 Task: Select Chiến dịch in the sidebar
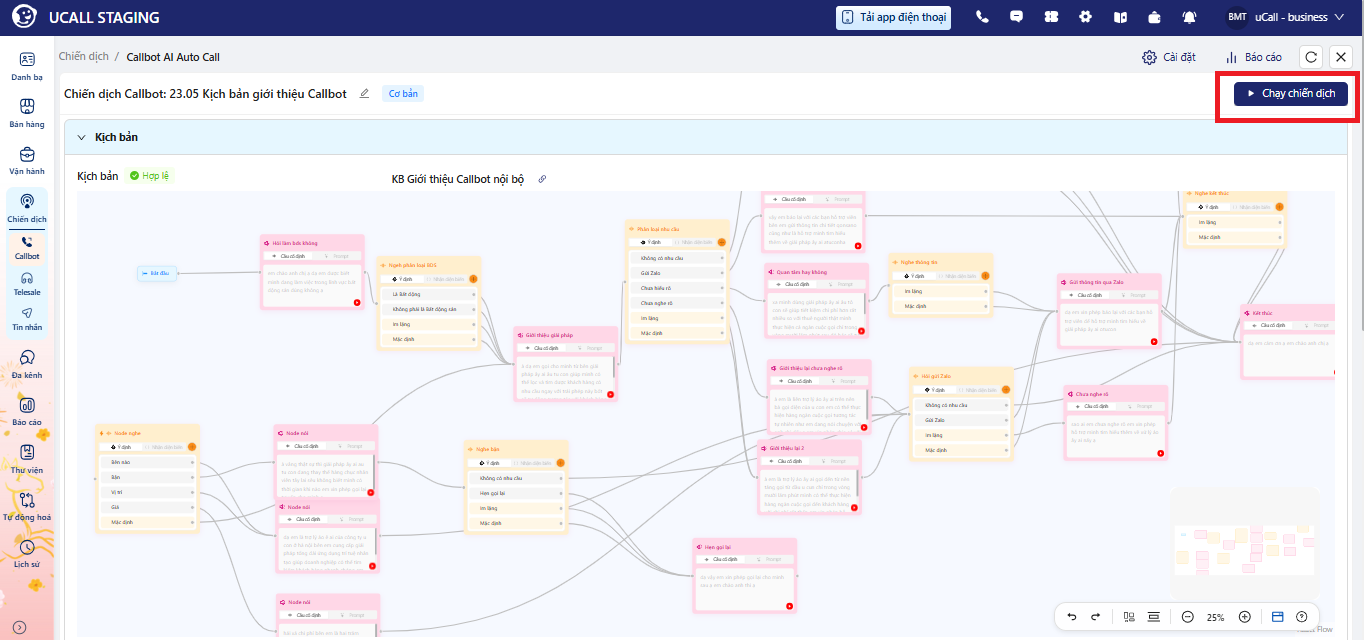[27, 208]
